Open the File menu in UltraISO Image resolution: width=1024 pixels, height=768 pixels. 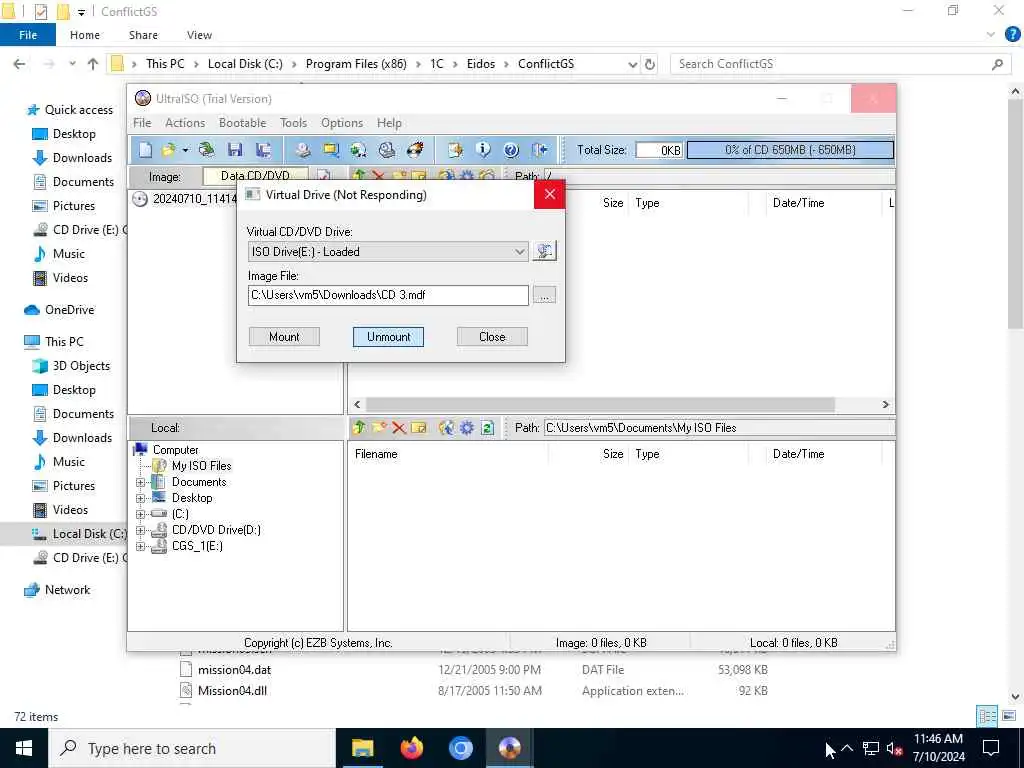coord(142,123)
